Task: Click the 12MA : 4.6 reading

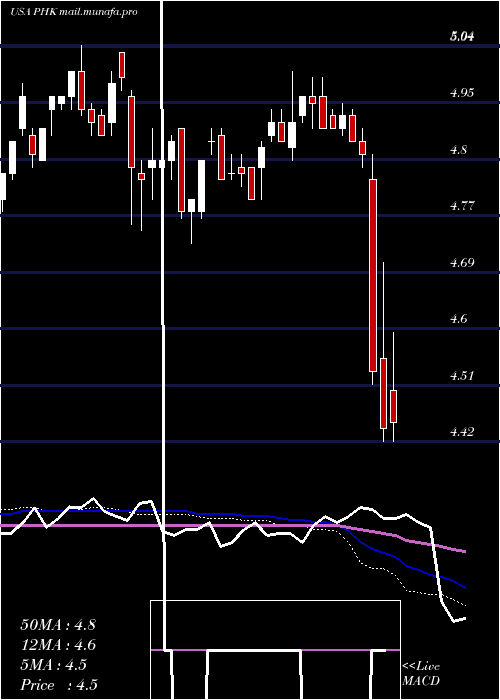Action: (58, 645)
